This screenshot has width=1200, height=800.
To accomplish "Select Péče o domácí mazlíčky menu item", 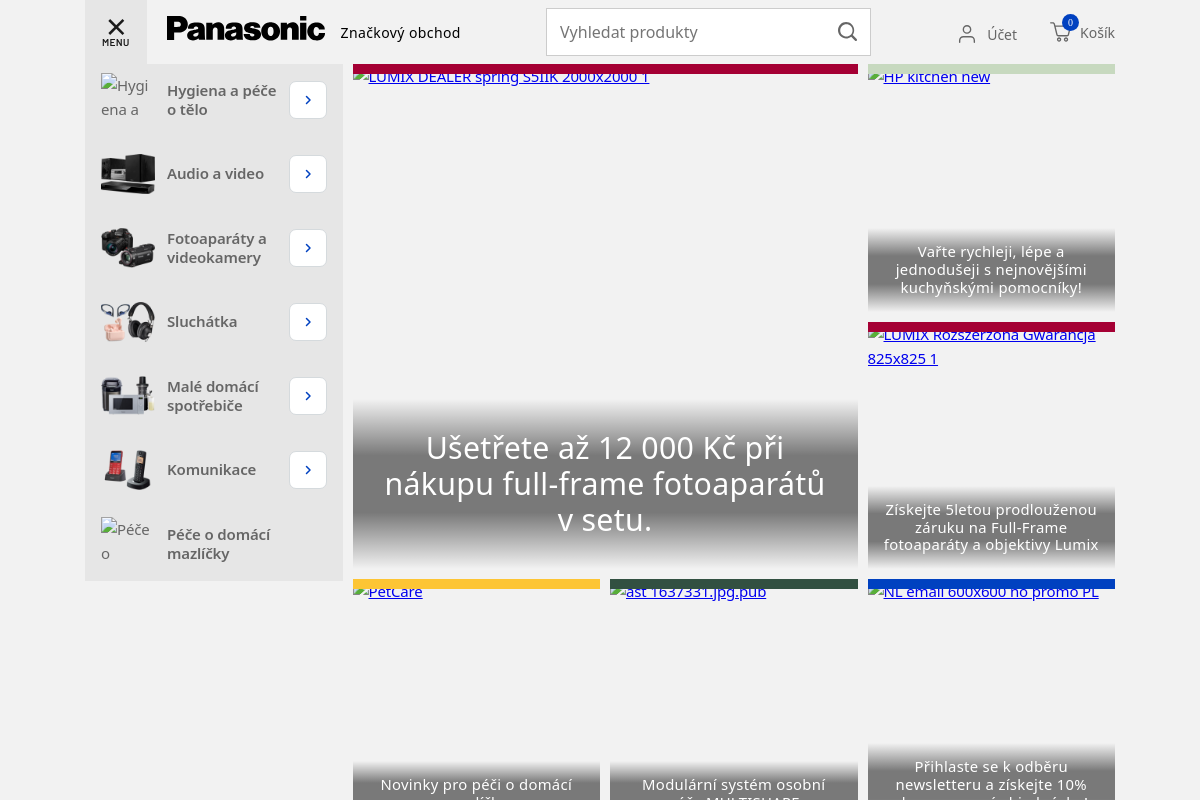I will (x=218, y=544).
